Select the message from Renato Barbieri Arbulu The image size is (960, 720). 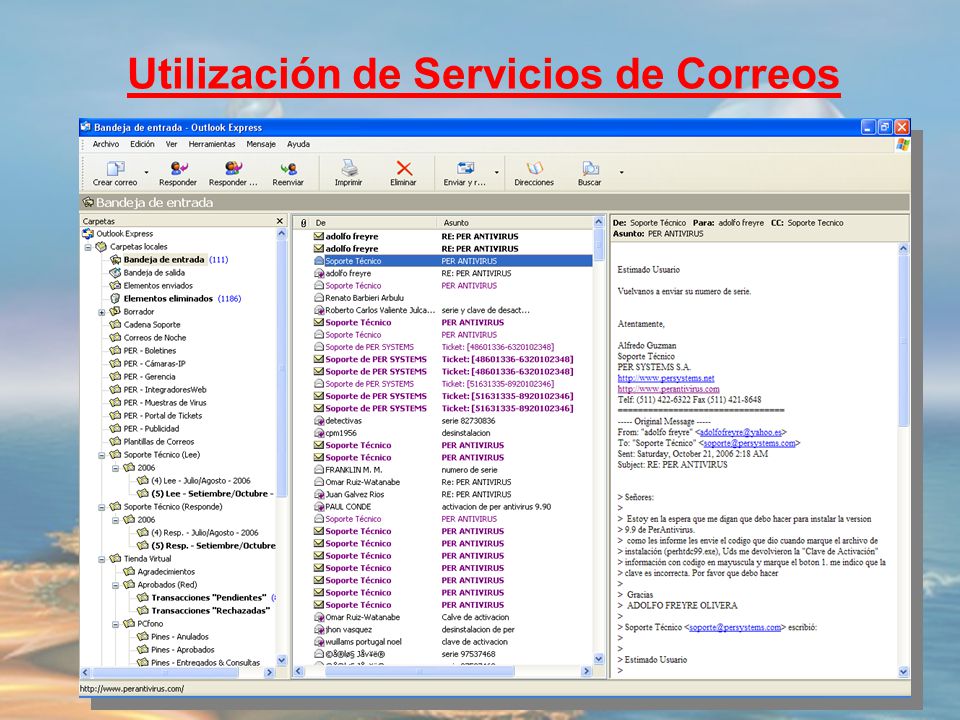click(x=453, y=298)
